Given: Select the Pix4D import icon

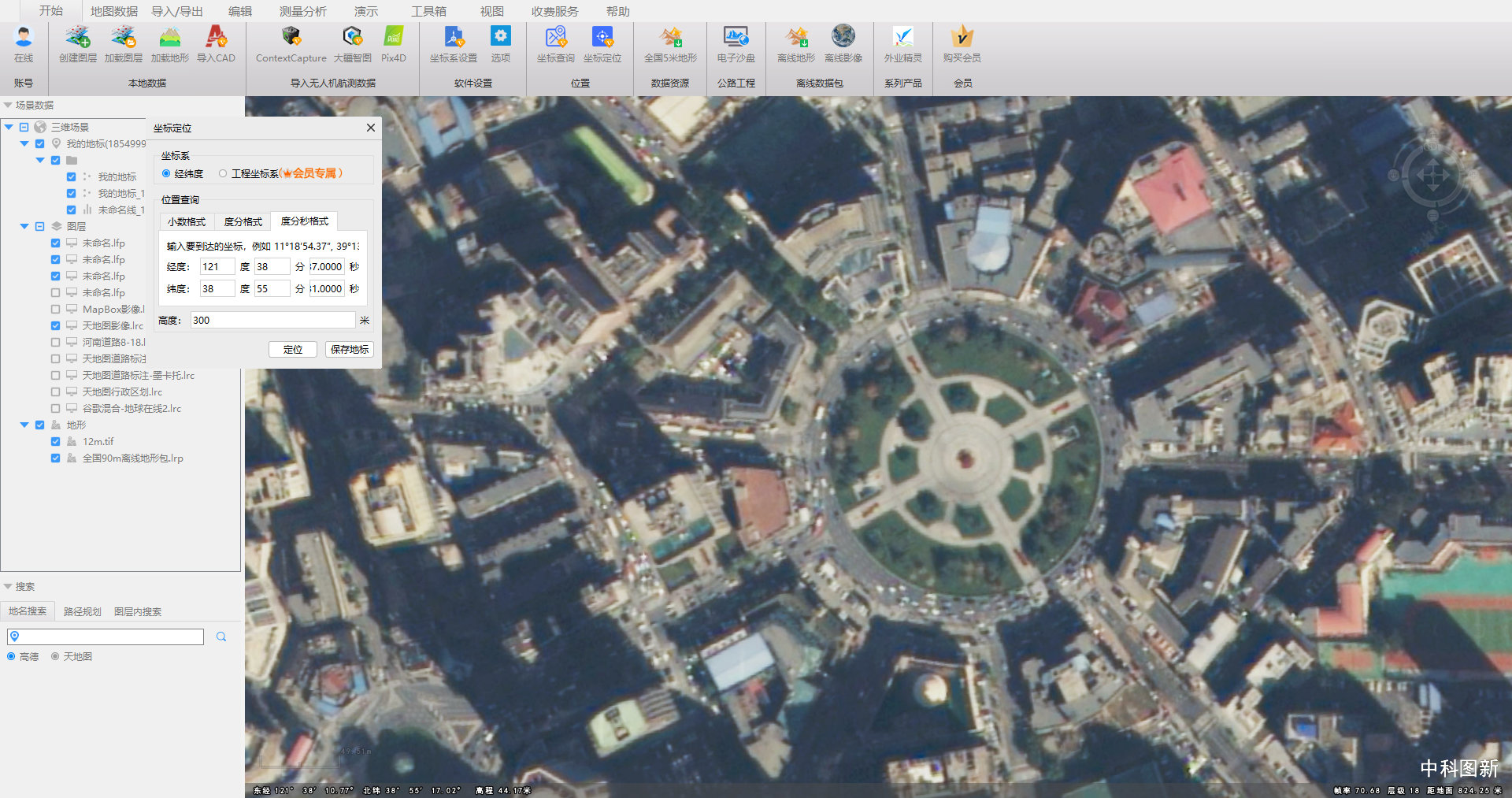Looking at the screenshot, I should [x=393, y=43].
